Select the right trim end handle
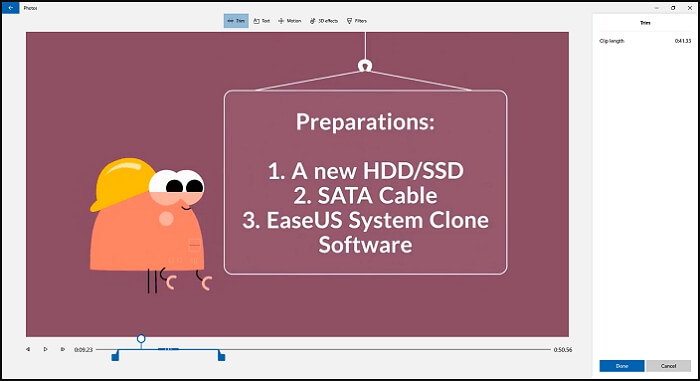700x381 pixels. click(x=221, y=356)
